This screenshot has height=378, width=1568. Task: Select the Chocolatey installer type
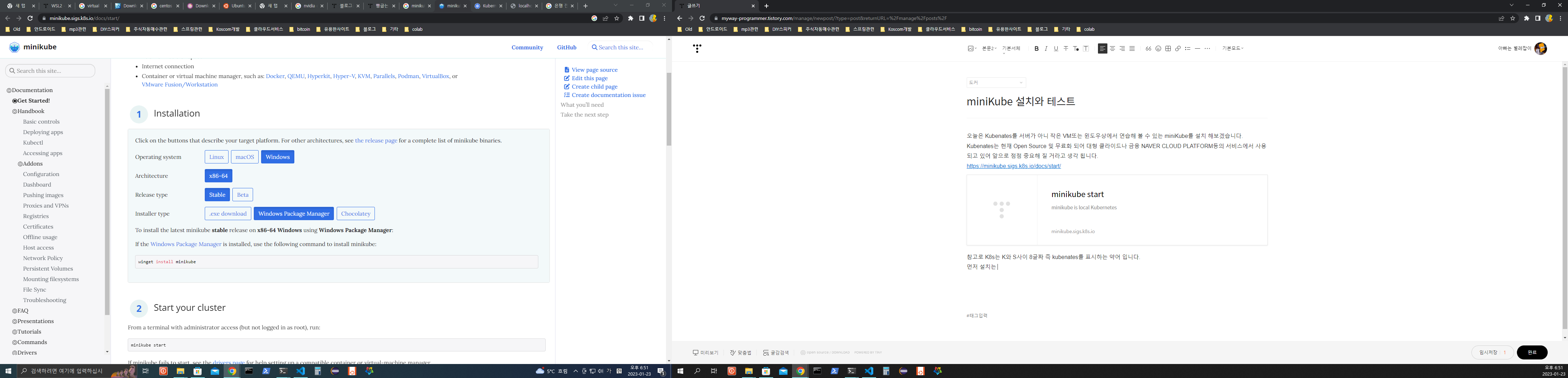[x=356, y=213]
